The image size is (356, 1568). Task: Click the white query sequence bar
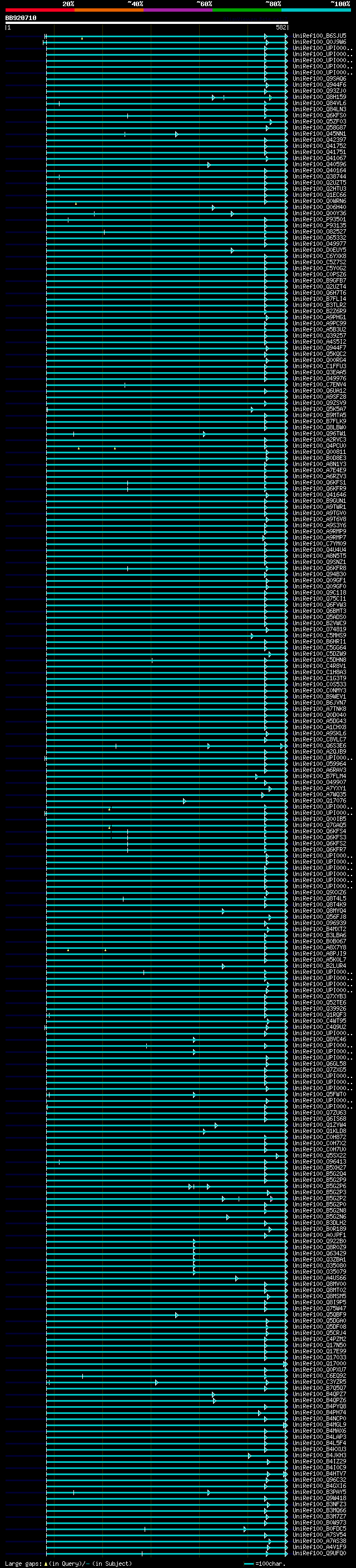tap(147, 22)
